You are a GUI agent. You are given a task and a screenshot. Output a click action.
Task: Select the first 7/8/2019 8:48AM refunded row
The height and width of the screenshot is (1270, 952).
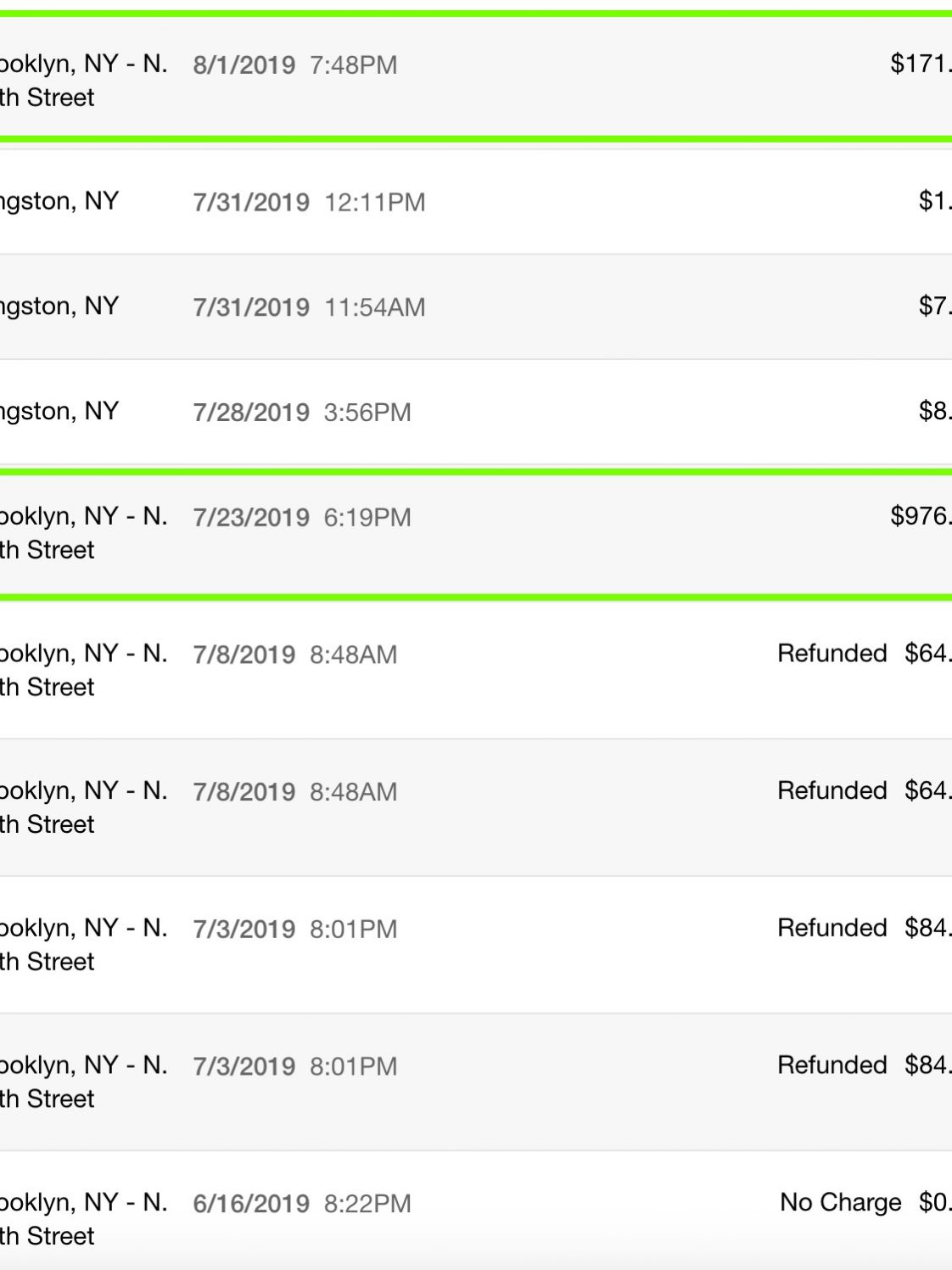pyautogui.click(x=476, y=670)
